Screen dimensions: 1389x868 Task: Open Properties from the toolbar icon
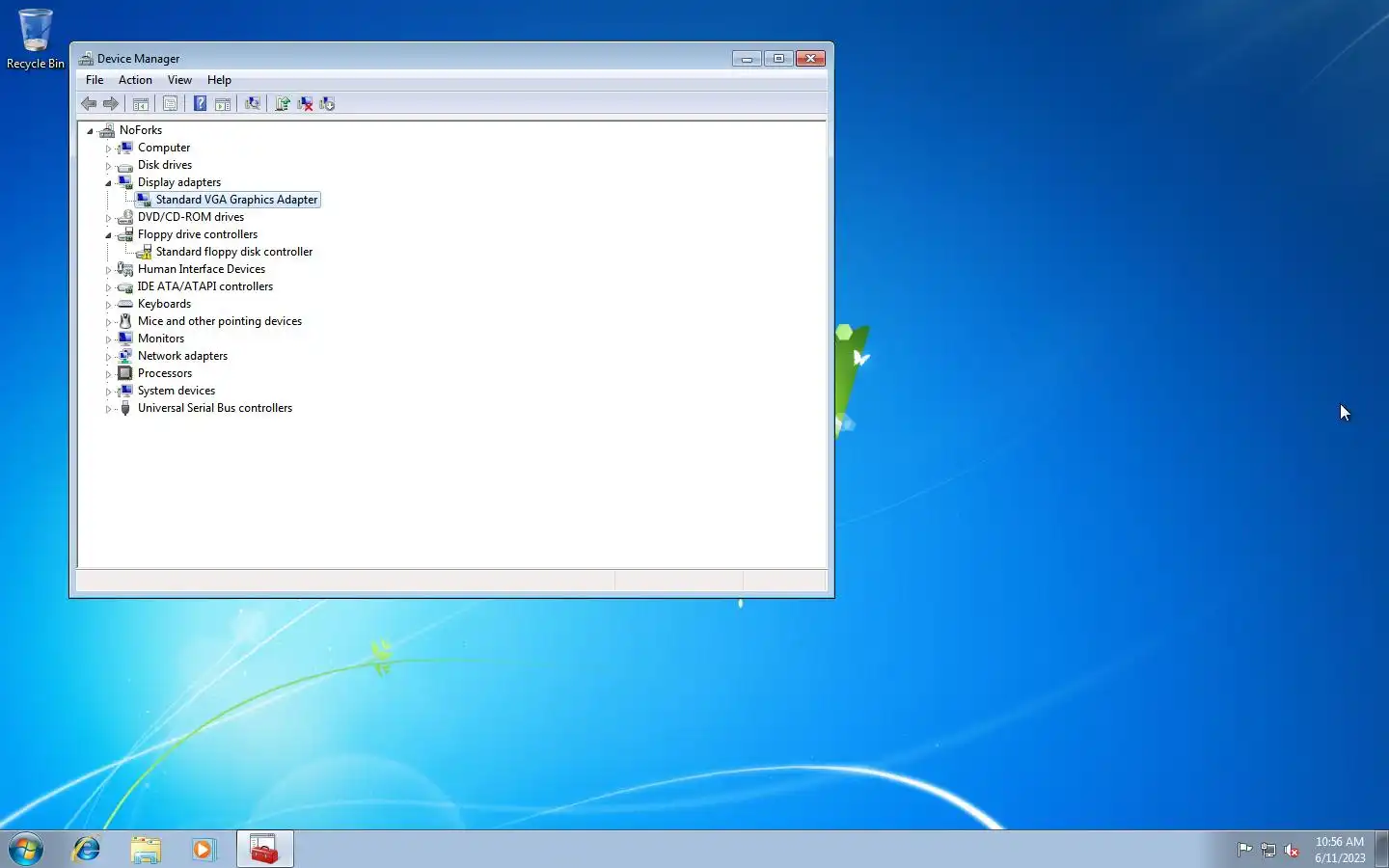coord(171,103)
